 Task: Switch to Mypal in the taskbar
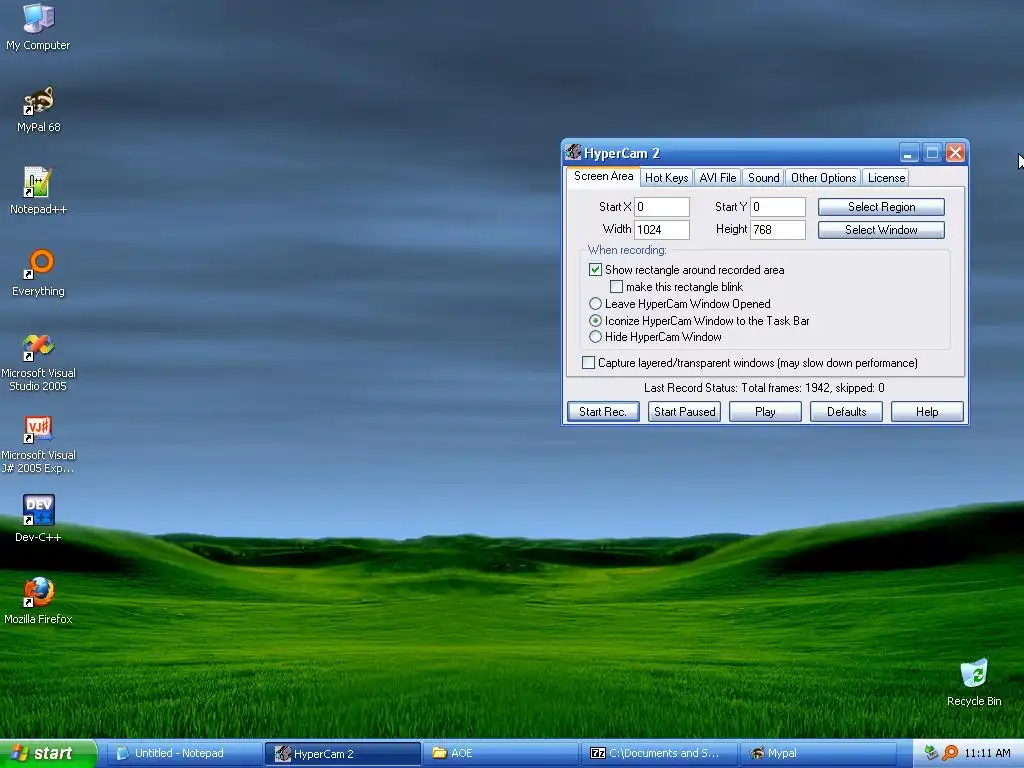coord(818,753)
